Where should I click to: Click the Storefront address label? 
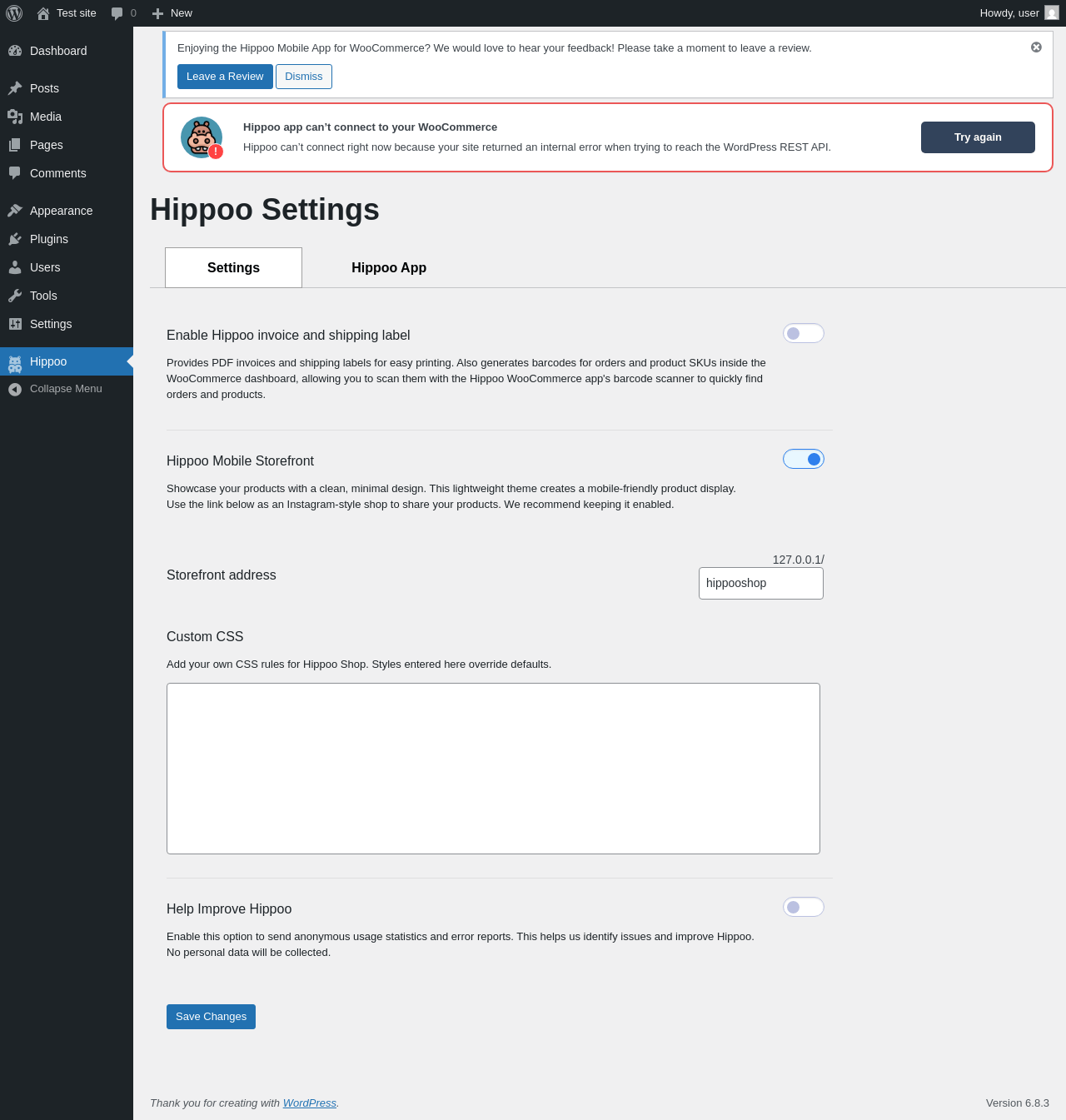tap(222, 575)
